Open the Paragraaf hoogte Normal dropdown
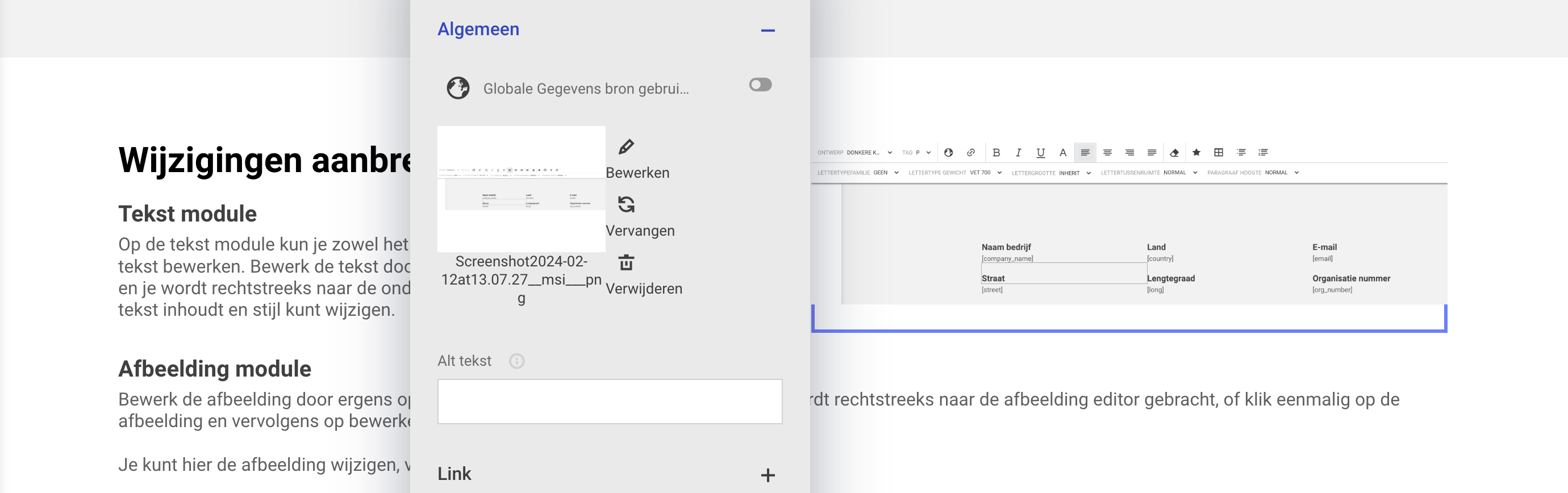This screenshot has height=493, width=1568. 1253,173
